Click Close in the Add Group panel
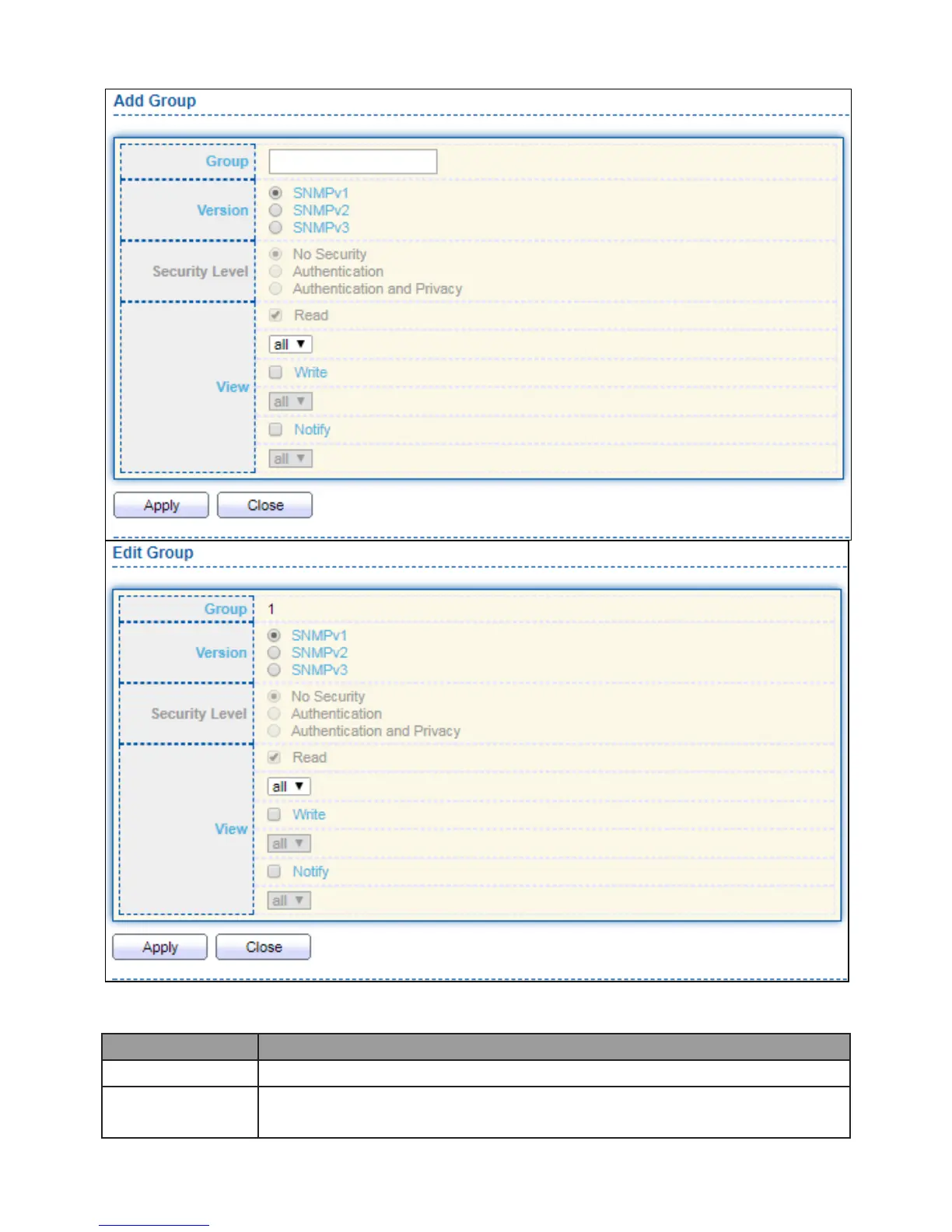The width and height of the screenshot is (952, 1232). click(x=264, y=505)
